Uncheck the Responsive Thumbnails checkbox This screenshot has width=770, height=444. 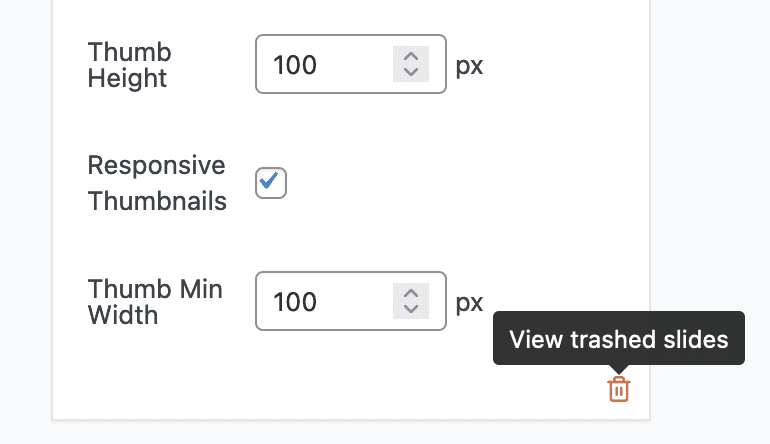pos(271,183)
